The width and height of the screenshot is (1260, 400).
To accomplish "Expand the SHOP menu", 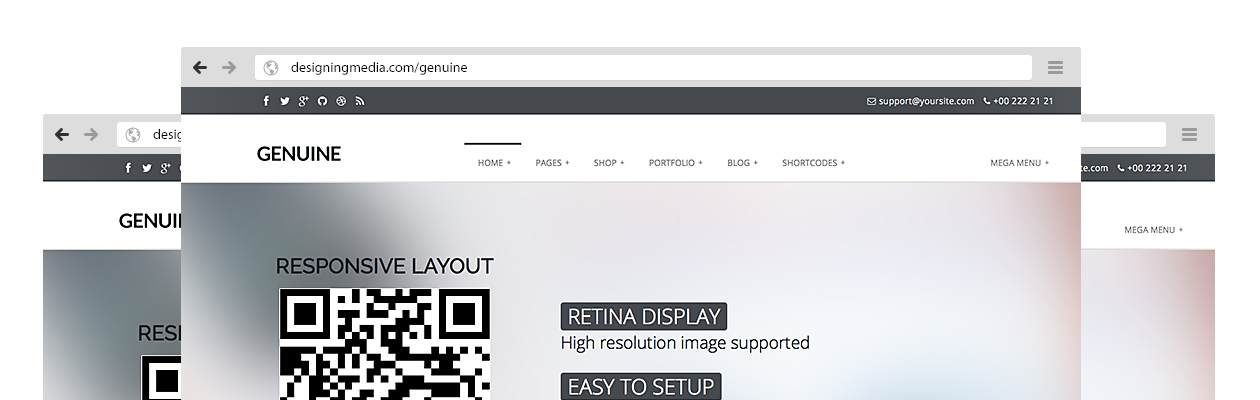I will [609, 162].
